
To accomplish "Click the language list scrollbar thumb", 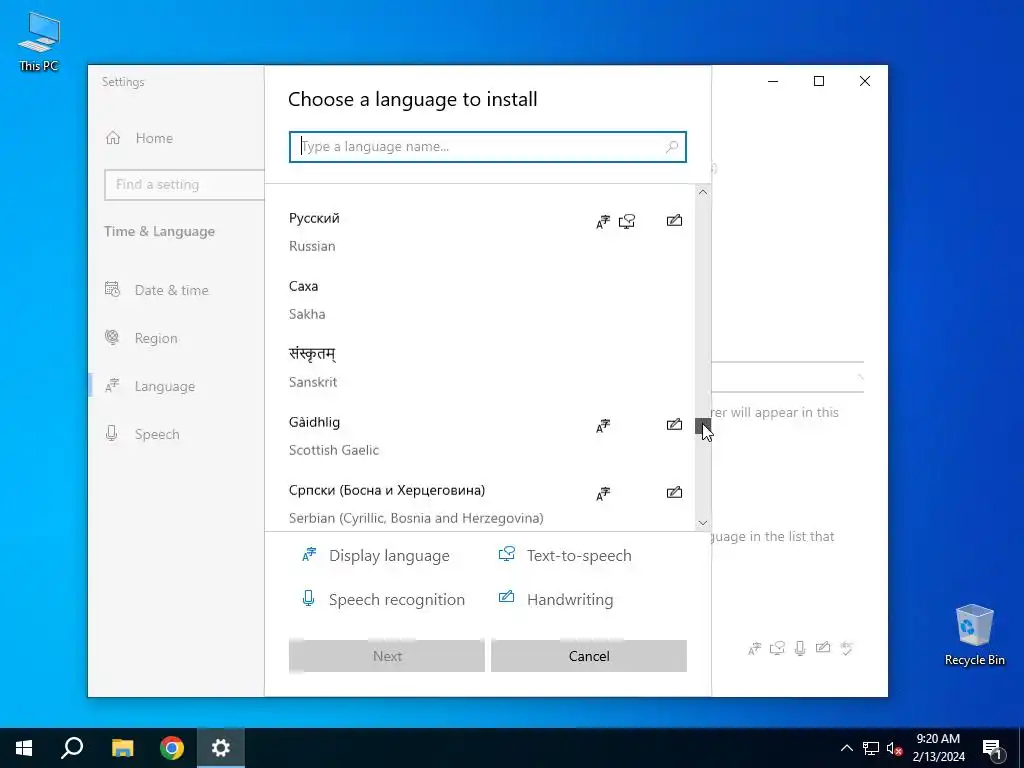I will [703, 426].
